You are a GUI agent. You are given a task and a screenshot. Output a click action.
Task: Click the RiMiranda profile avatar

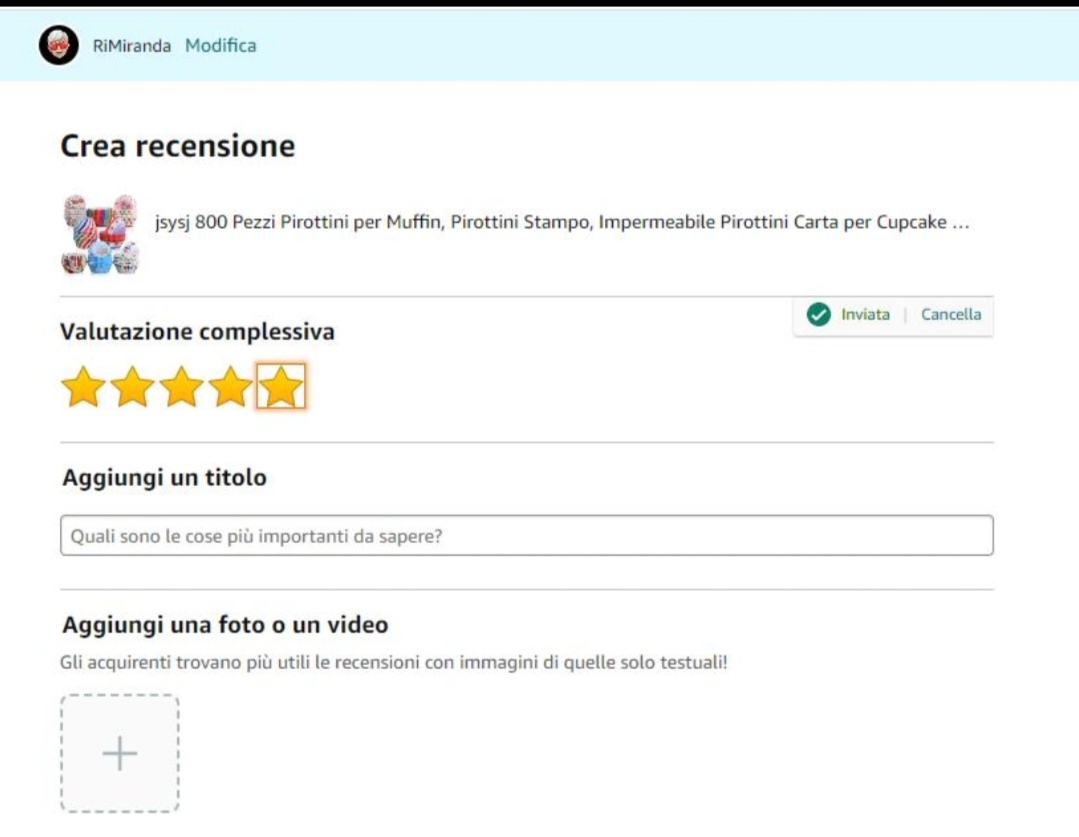coord(59,46)
